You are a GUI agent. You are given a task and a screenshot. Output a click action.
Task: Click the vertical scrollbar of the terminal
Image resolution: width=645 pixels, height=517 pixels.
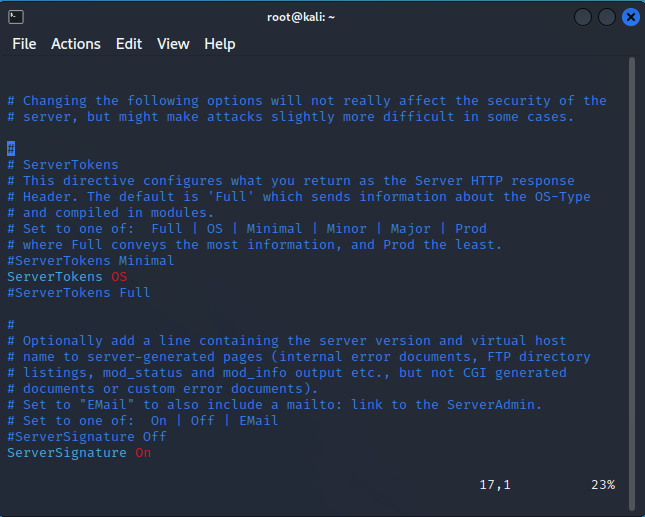coord(632,284)
